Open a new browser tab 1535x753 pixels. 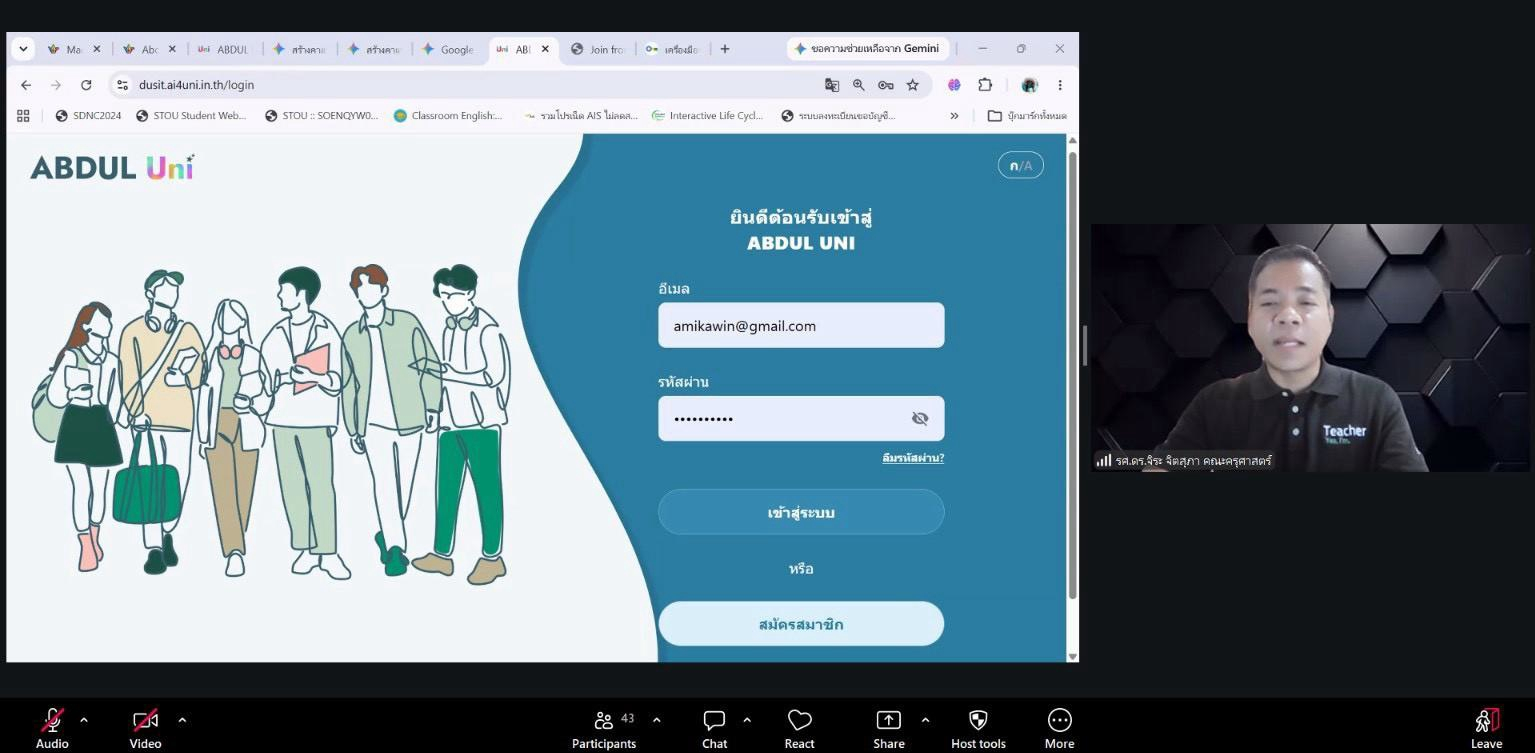(725, 49)
